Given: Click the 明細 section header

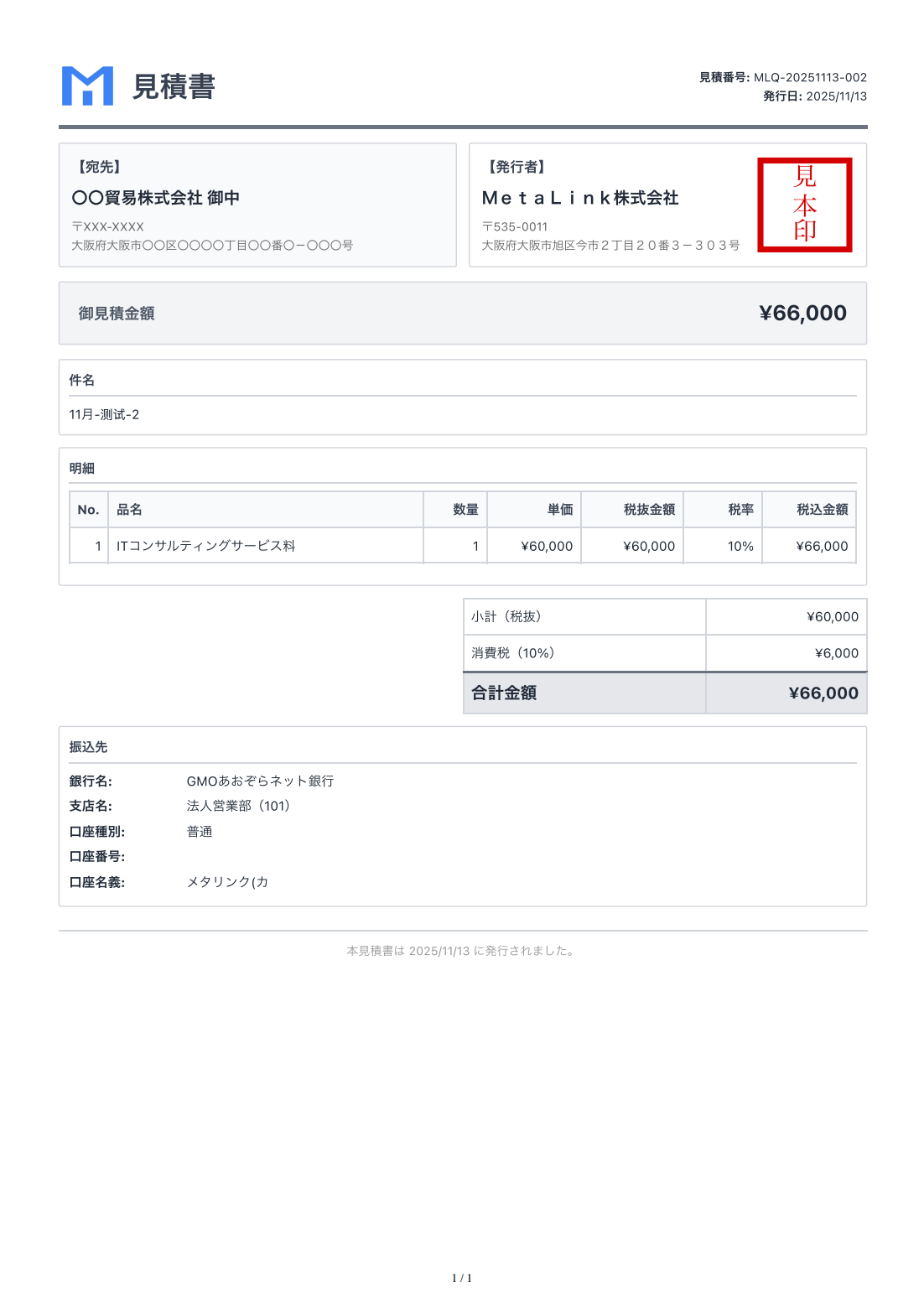Looking at the screenshot, I should pyautogui.click(x=81, y=469).
